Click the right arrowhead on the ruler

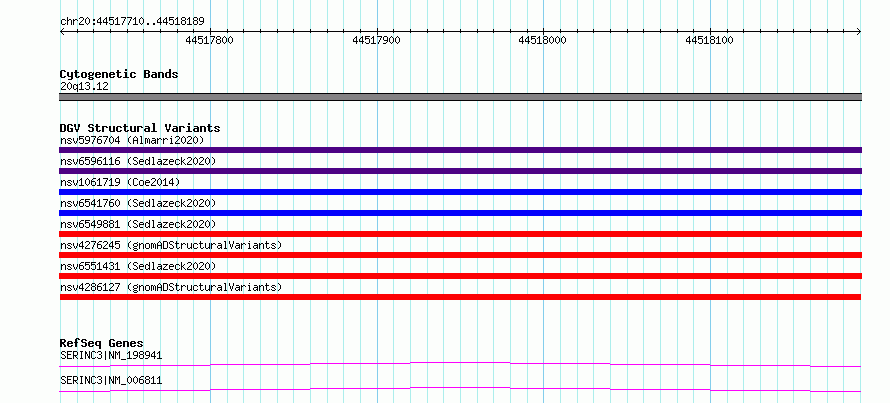(859, 31)
